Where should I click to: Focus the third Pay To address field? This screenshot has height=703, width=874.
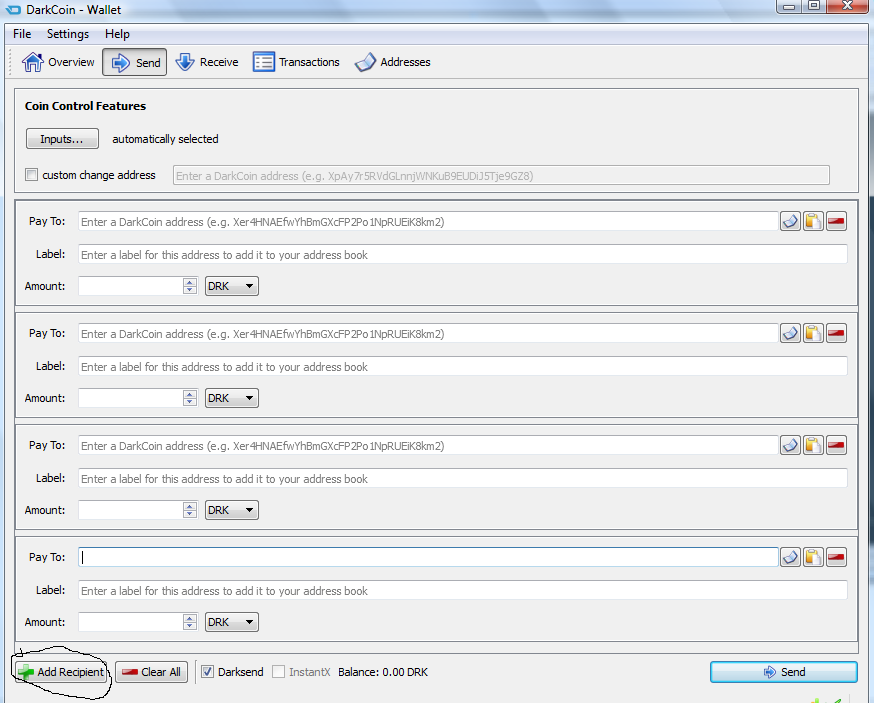(428, 446)
